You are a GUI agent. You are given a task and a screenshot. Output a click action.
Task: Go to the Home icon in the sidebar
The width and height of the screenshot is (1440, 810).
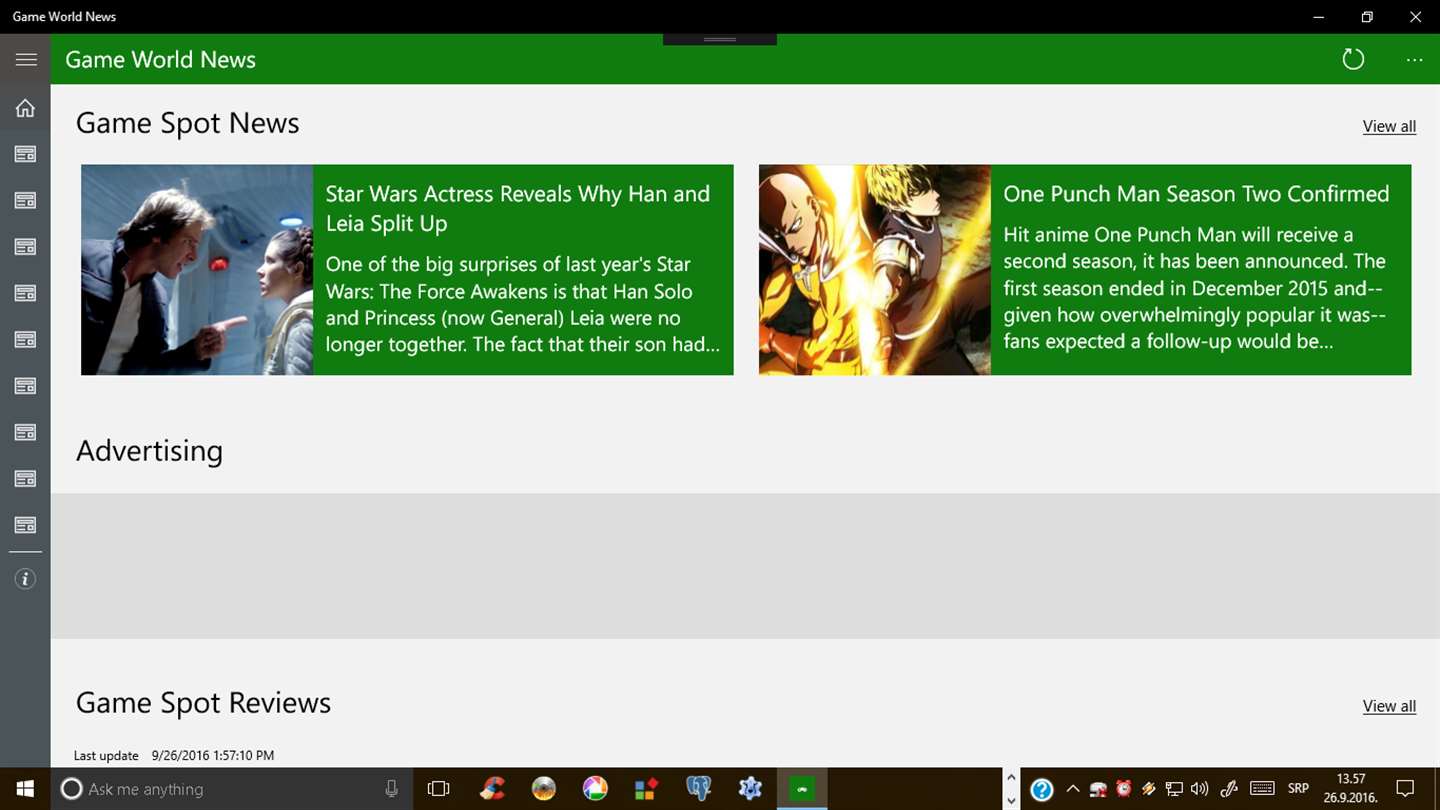[x=25, y=108]
